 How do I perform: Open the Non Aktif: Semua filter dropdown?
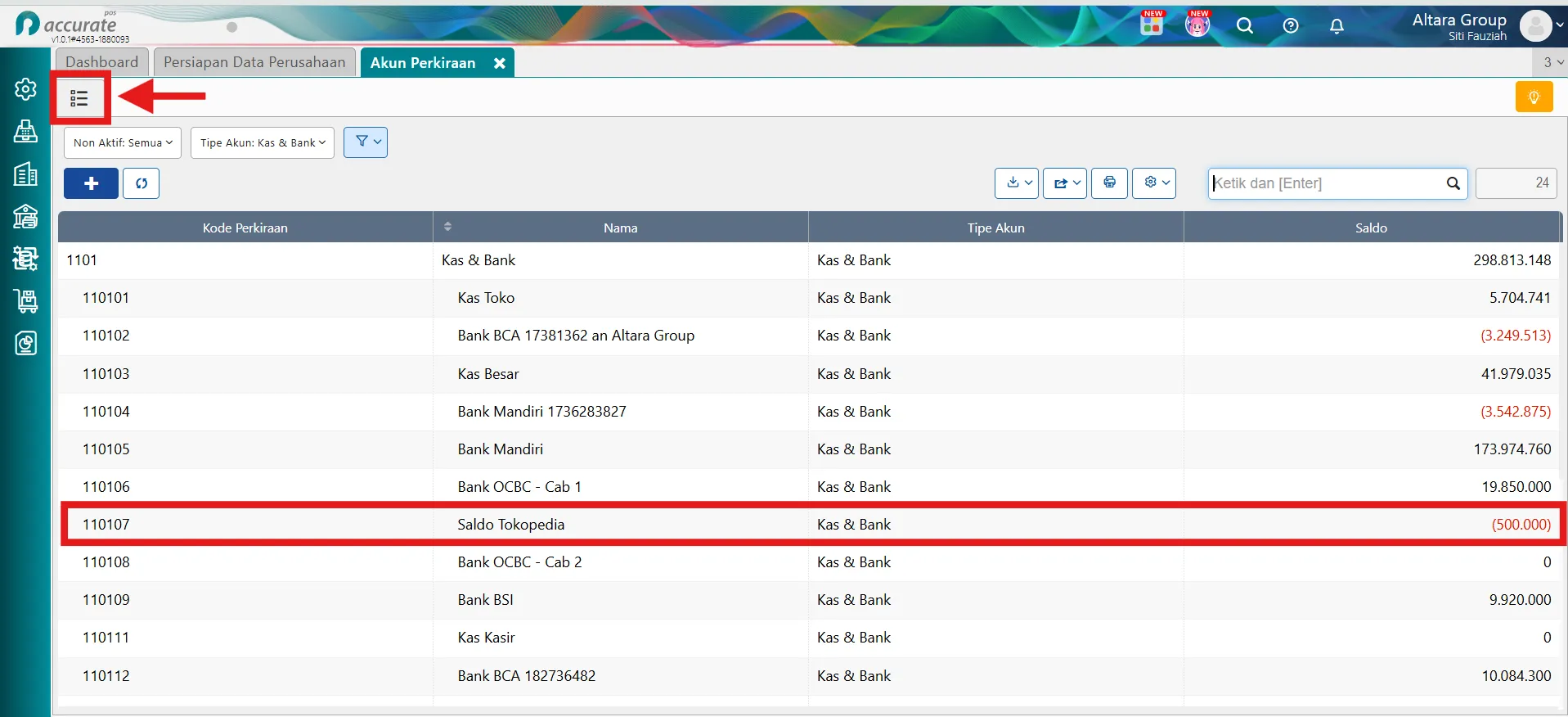[123, 142]
